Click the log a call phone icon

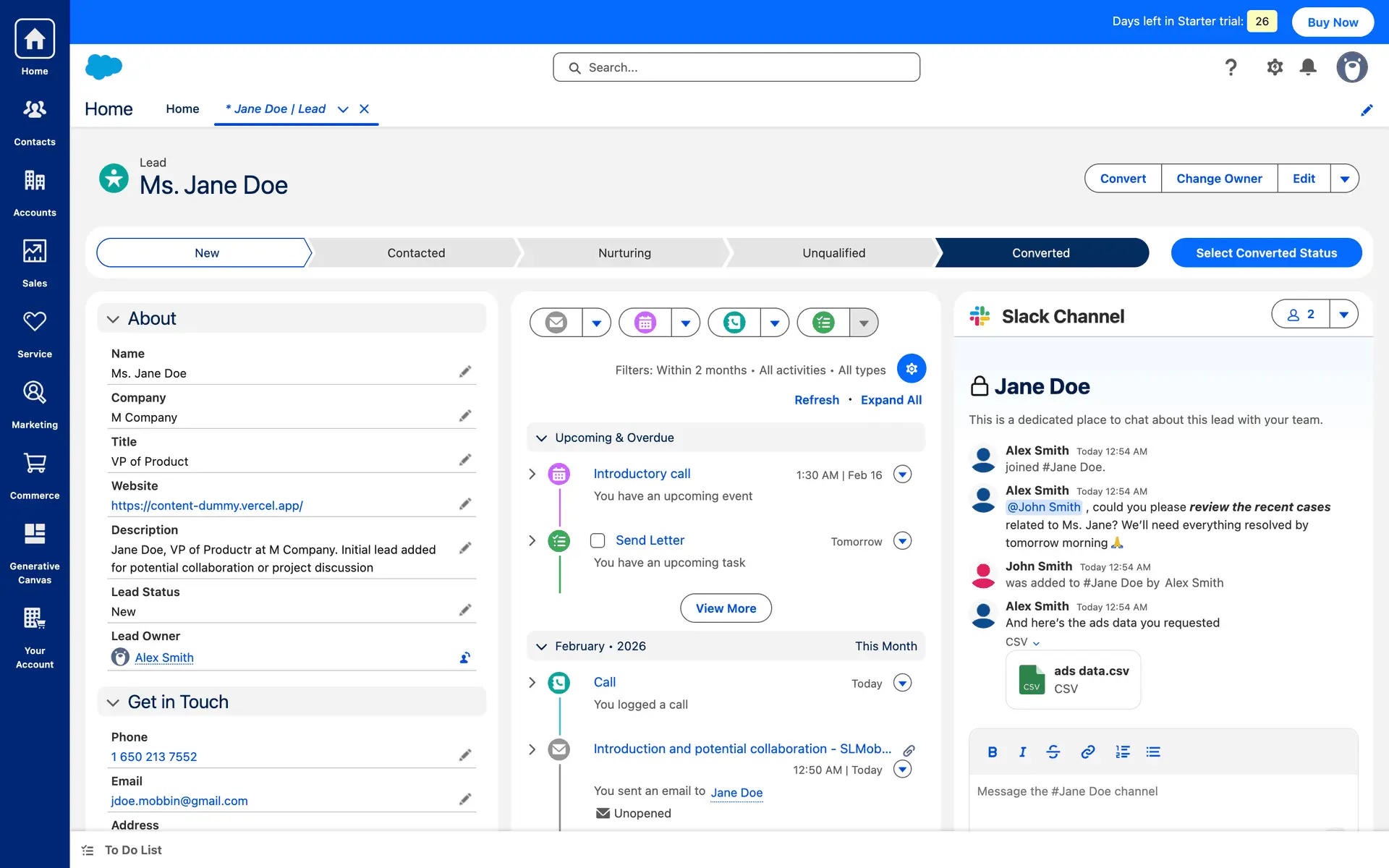click(734, 323)
